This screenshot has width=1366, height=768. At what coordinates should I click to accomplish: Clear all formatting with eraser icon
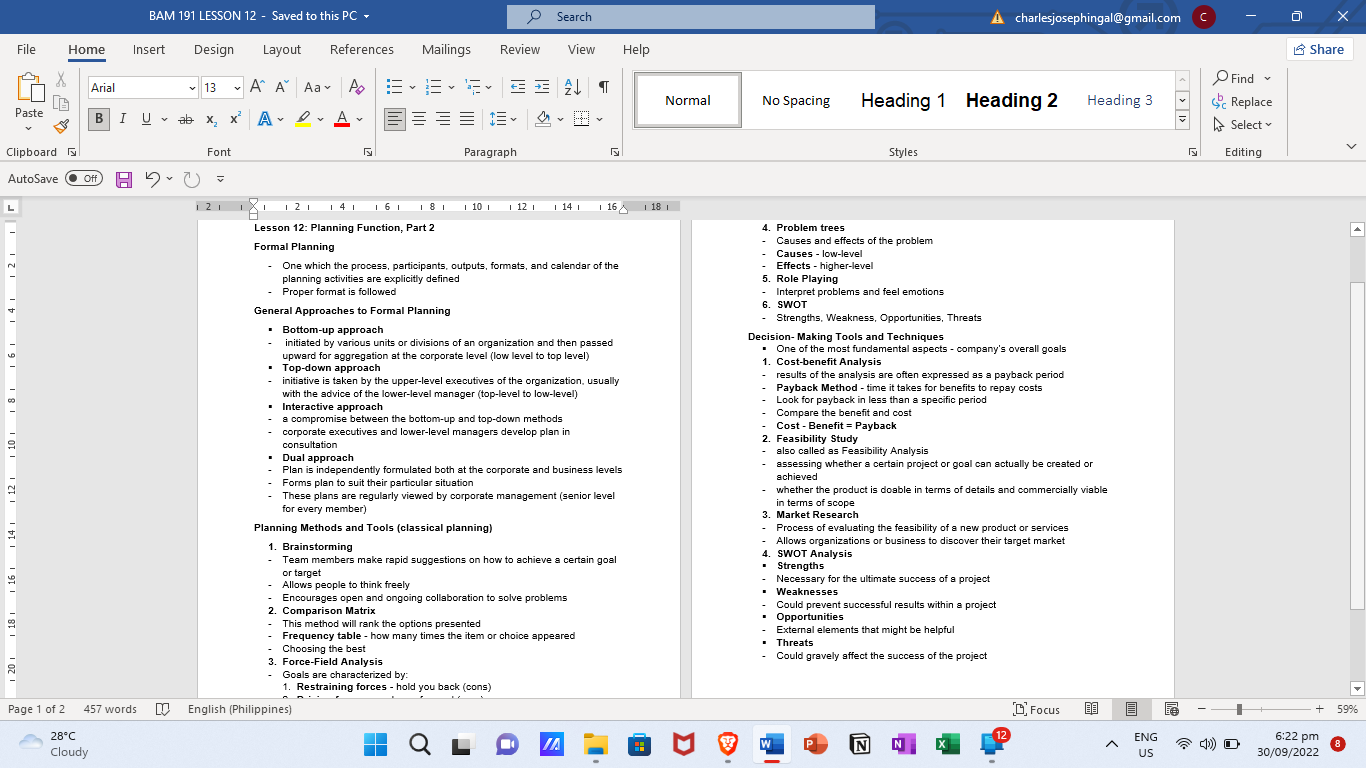(357, 88)
